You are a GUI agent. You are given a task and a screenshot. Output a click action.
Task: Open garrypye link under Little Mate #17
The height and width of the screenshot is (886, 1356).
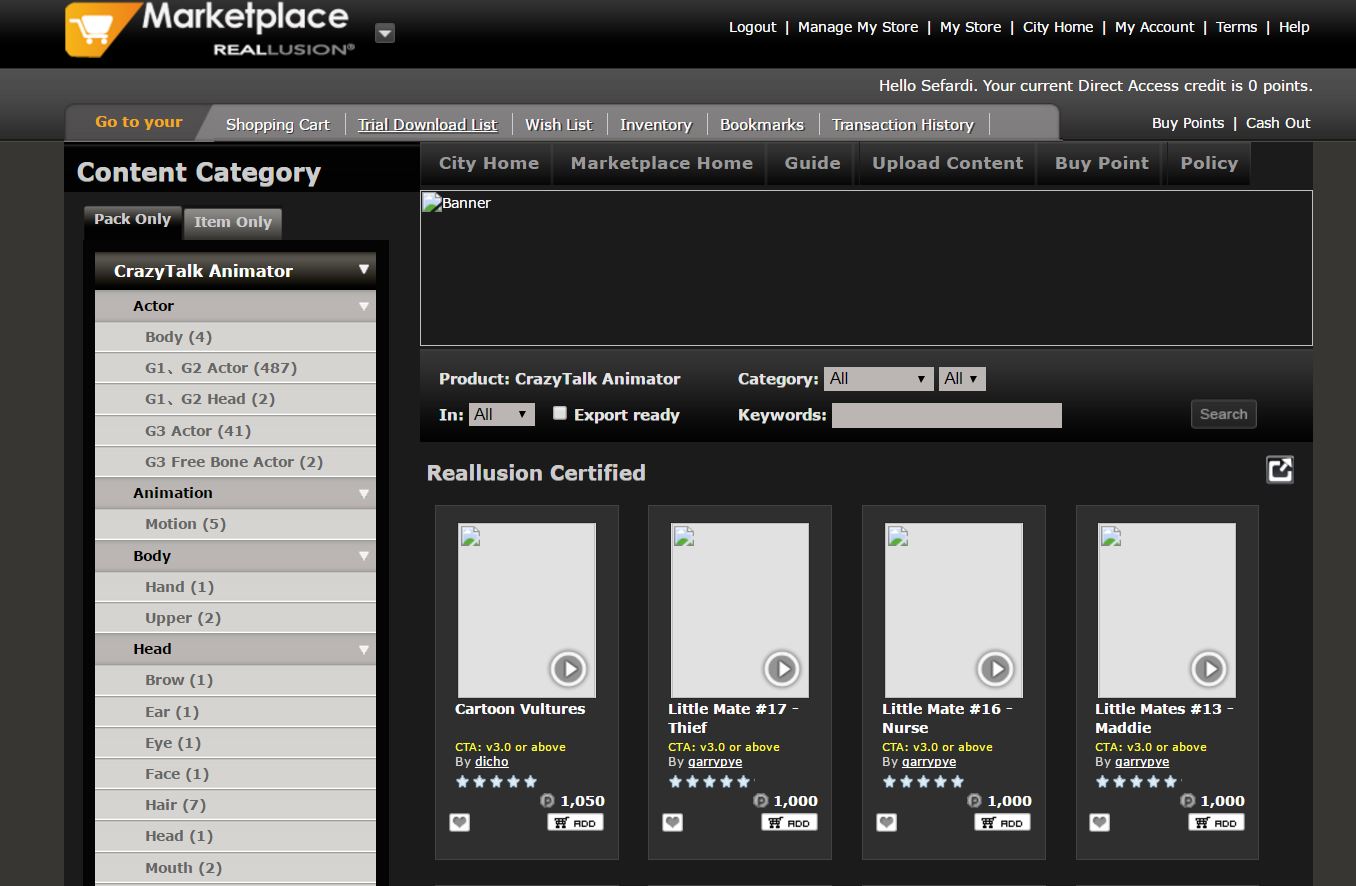click(715, 762)
